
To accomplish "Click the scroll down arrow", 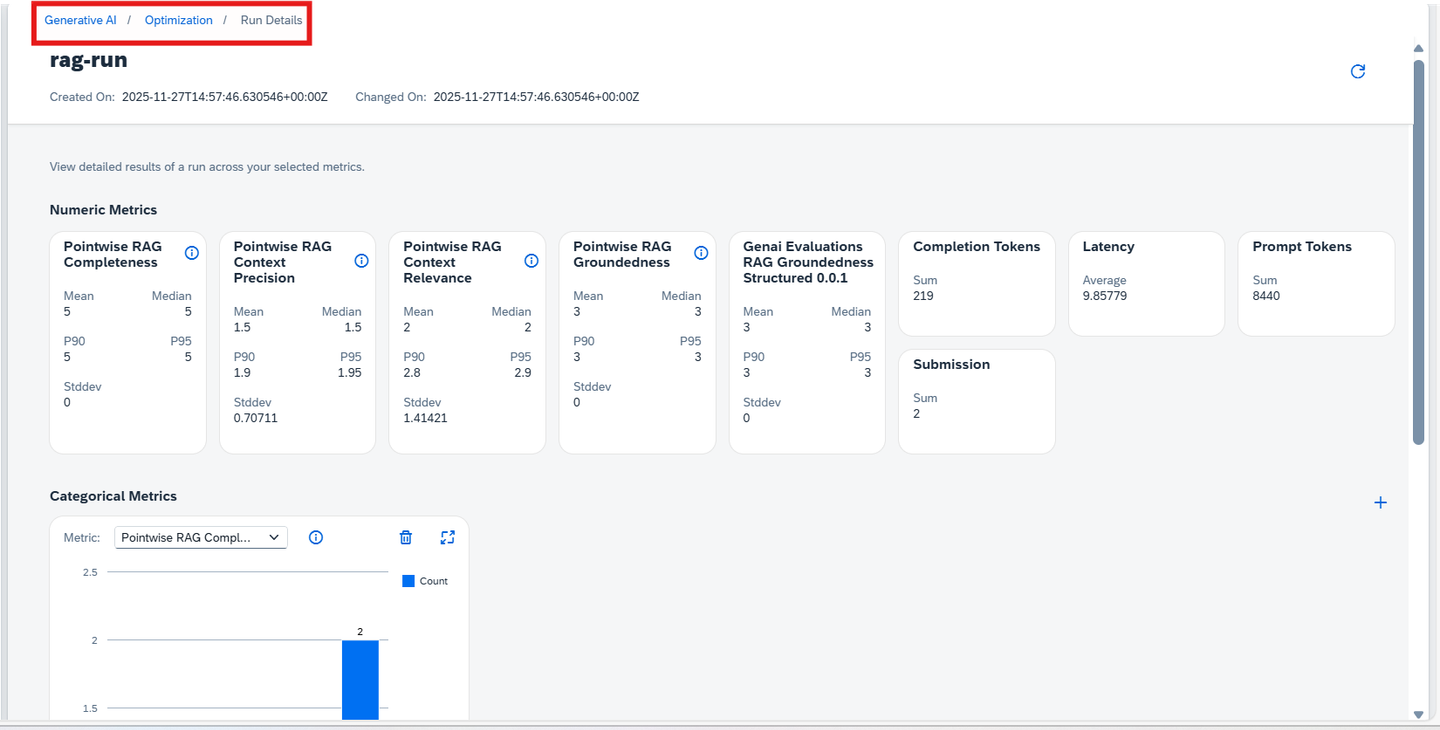I will [x=1419, y=714].
